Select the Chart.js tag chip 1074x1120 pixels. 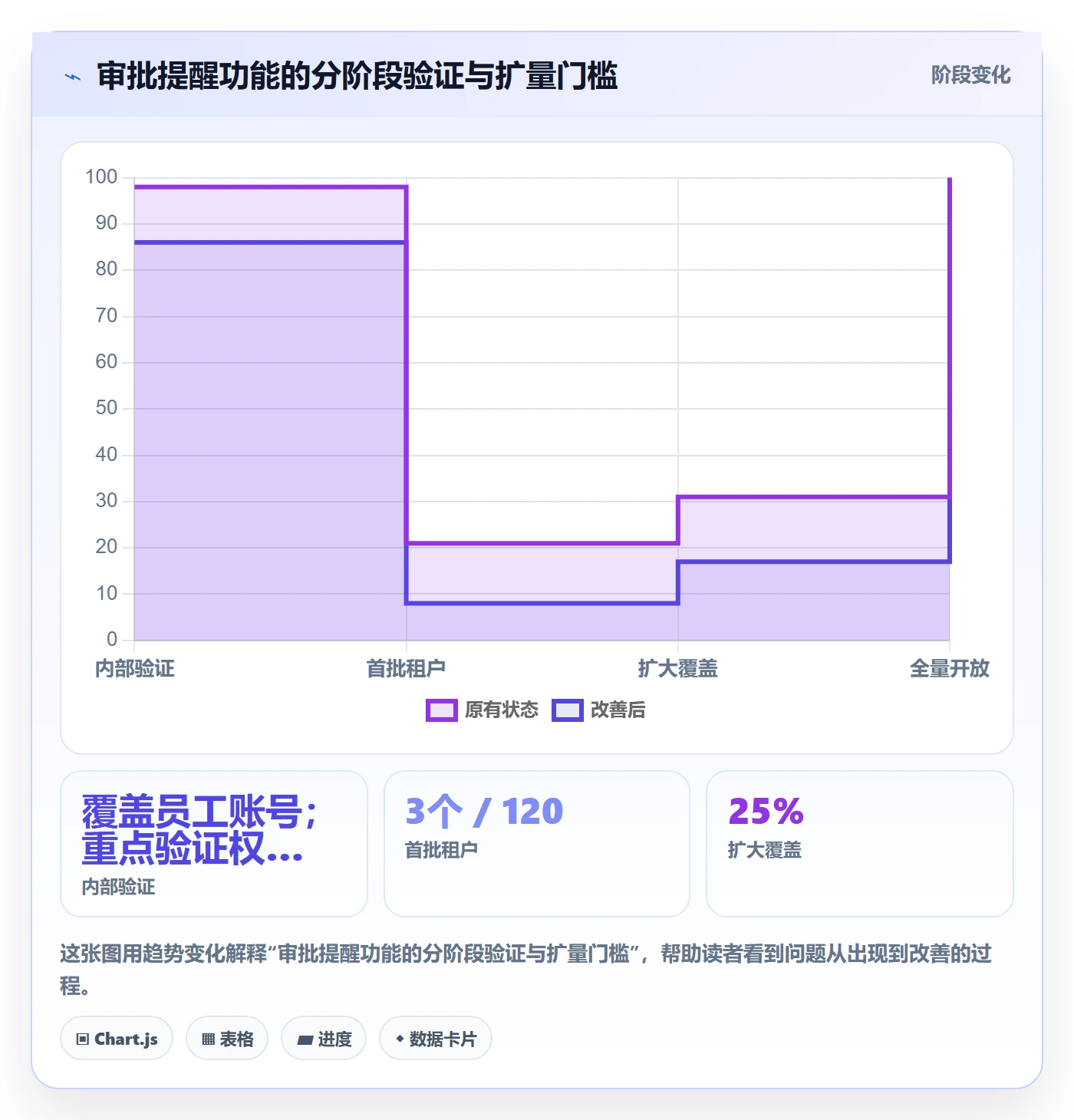(117, 1039)
